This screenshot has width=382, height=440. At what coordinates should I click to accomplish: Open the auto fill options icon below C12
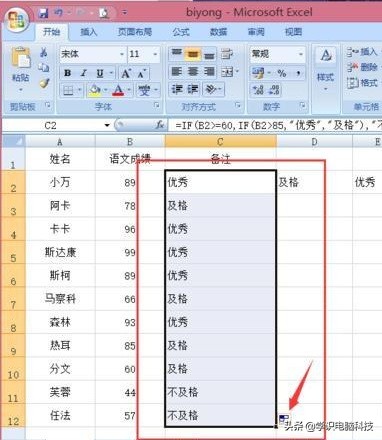[x=284, y=419]
